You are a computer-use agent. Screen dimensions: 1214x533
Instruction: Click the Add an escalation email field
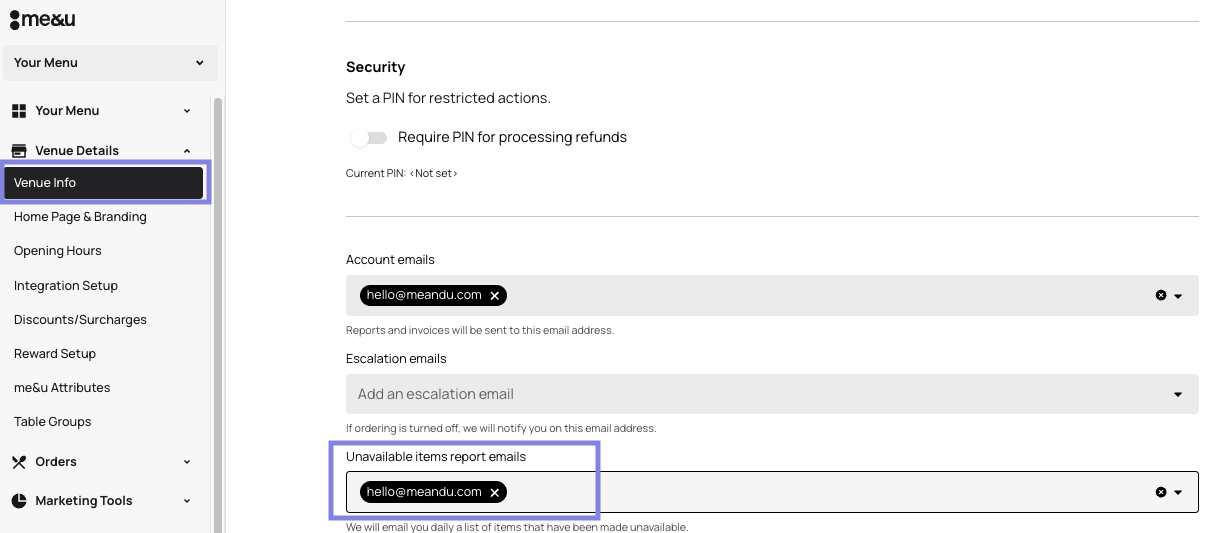pyautogui.click(x=772, y=394)
